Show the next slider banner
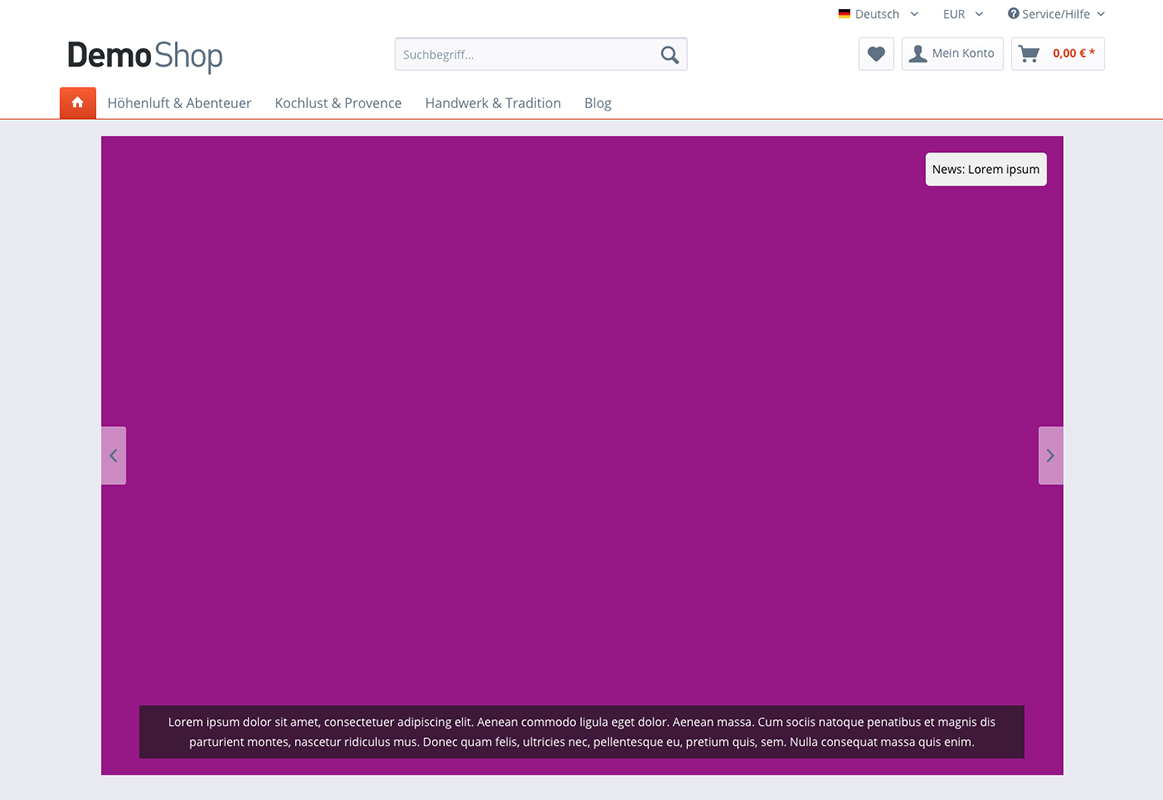 [x=1050, y=455]
